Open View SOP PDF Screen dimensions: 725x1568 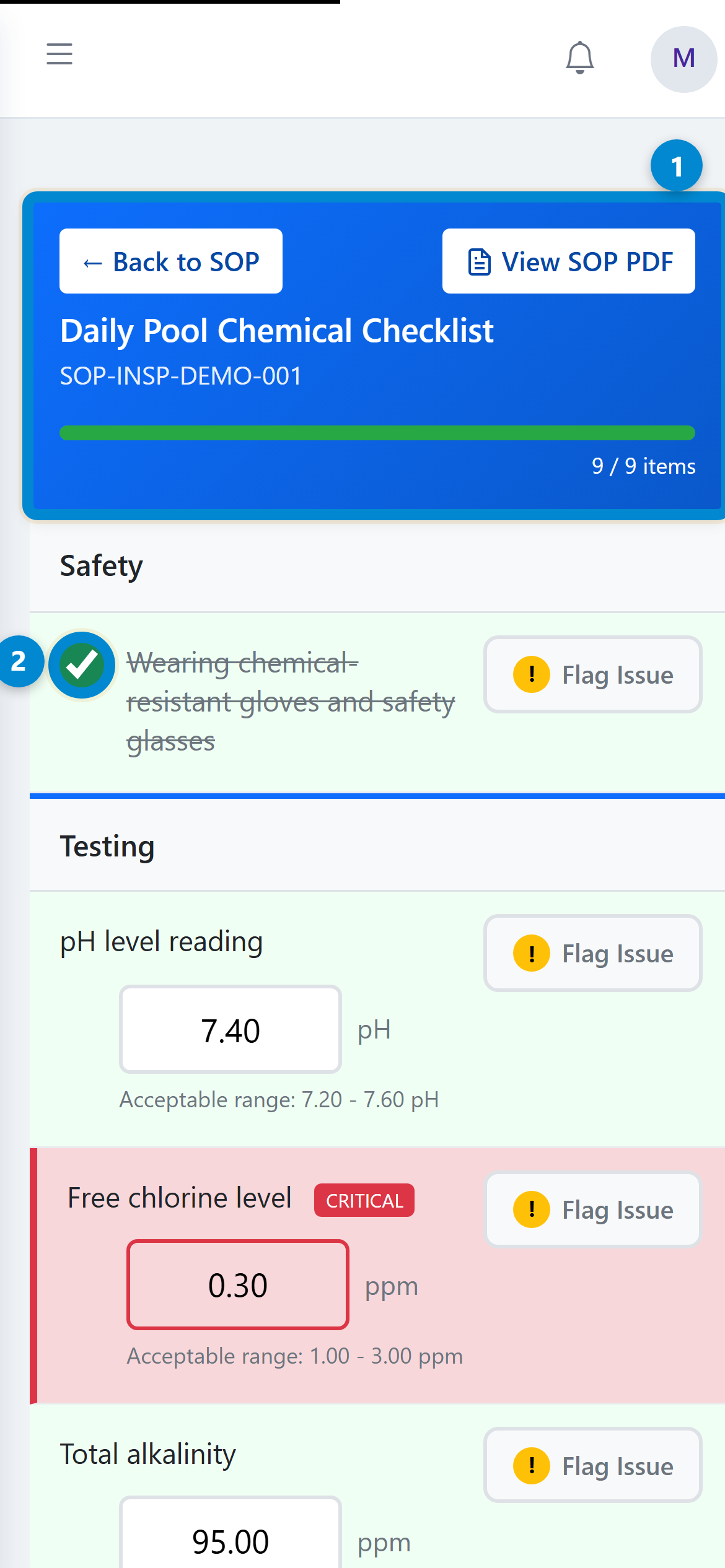(569, 261)
